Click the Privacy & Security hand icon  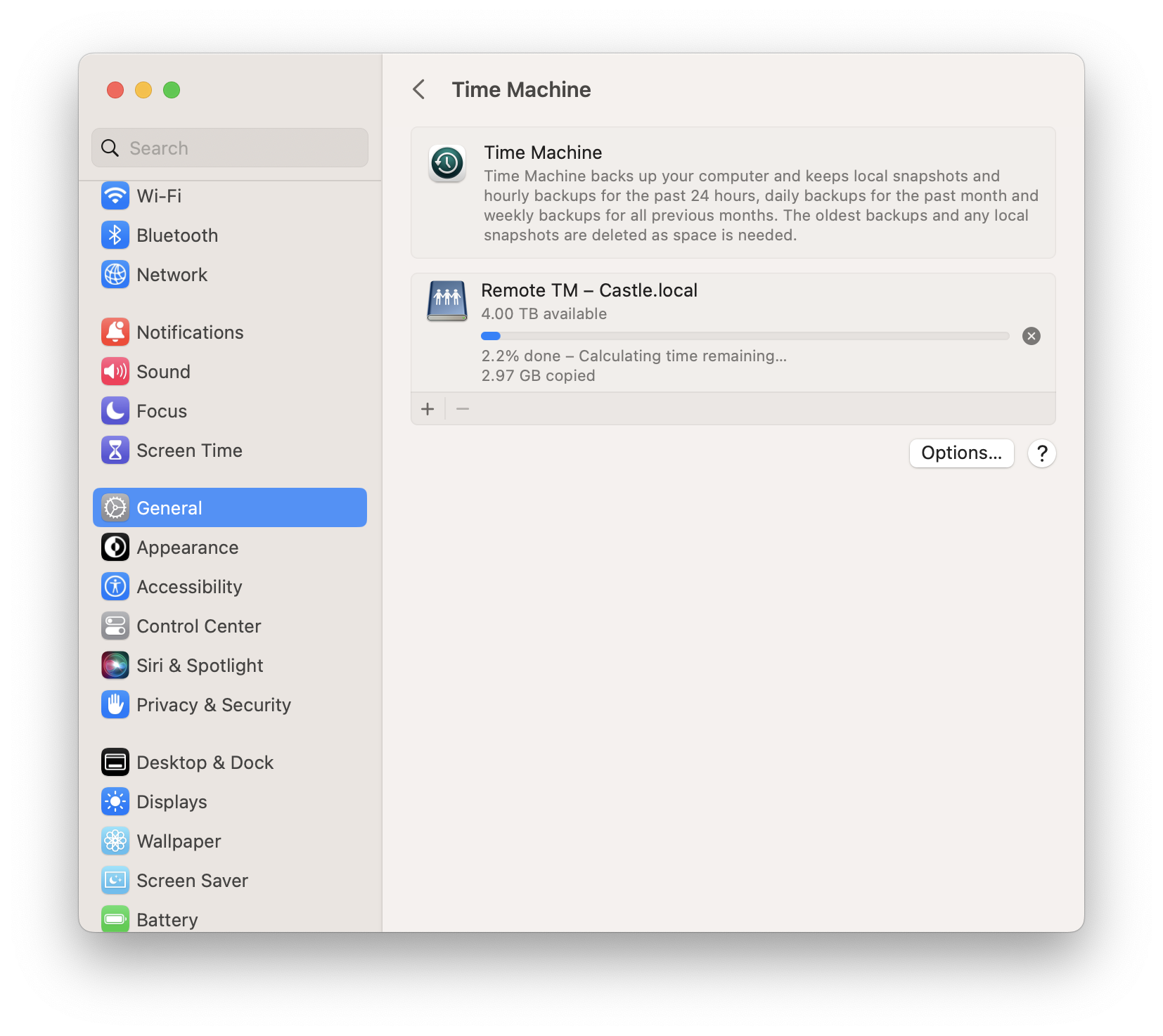115,705
